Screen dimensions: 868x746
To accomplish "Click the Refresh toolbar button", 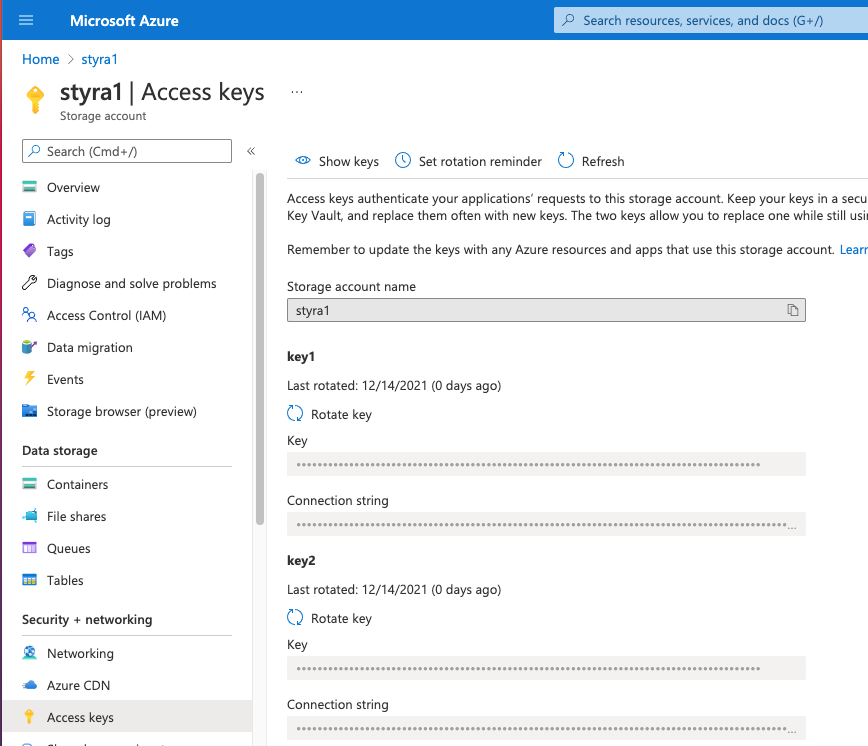I will pyautogui.click(x=591, y=161).
